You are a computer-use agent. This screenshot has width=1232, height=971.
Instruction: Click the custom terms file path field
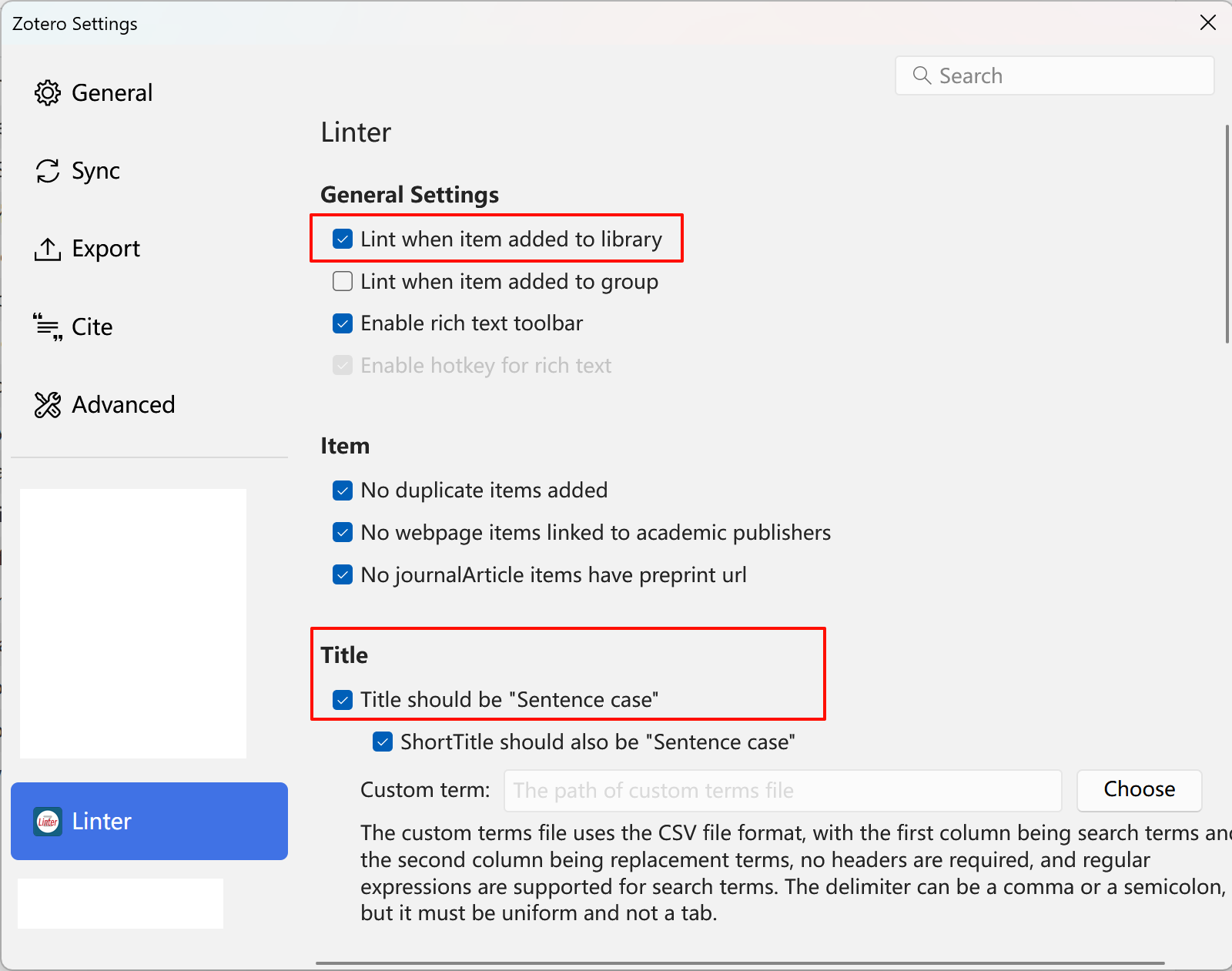(x=782, y=790)
